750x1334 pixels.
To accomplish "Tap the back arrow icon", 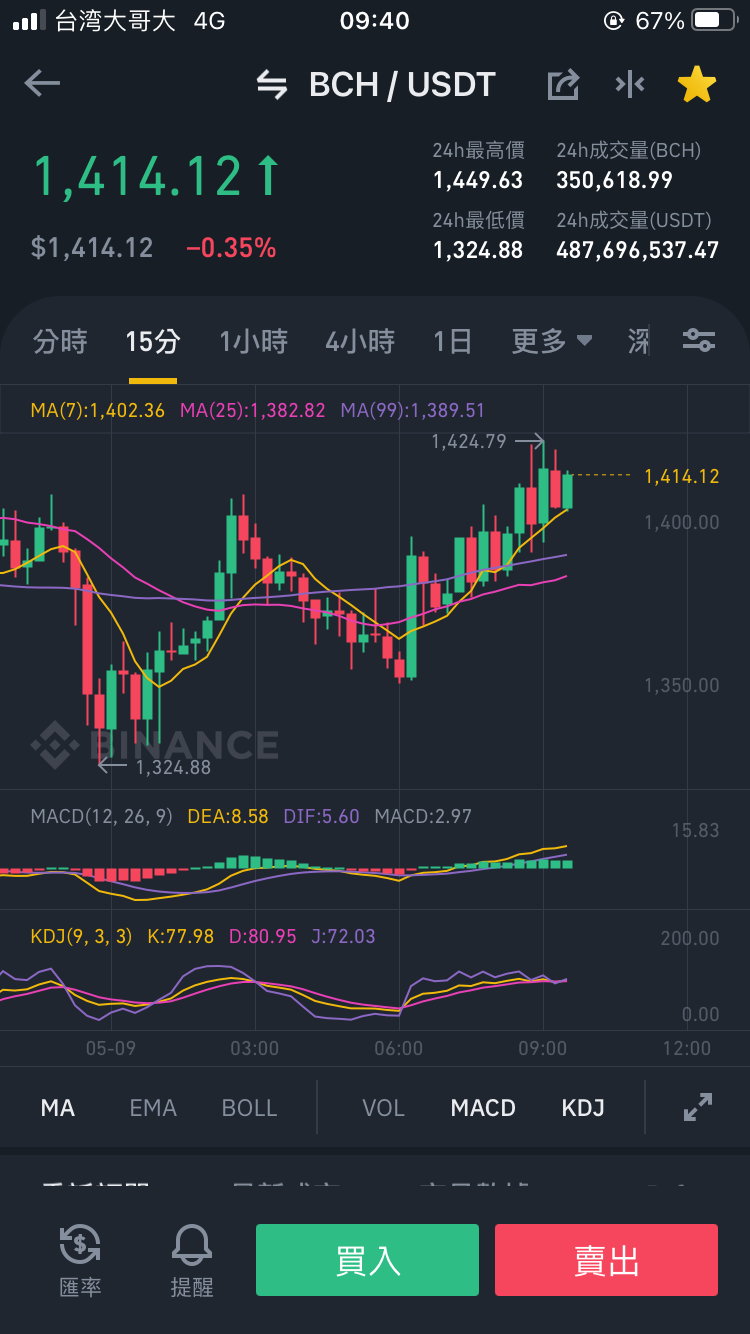I will [x=42, y=83].
